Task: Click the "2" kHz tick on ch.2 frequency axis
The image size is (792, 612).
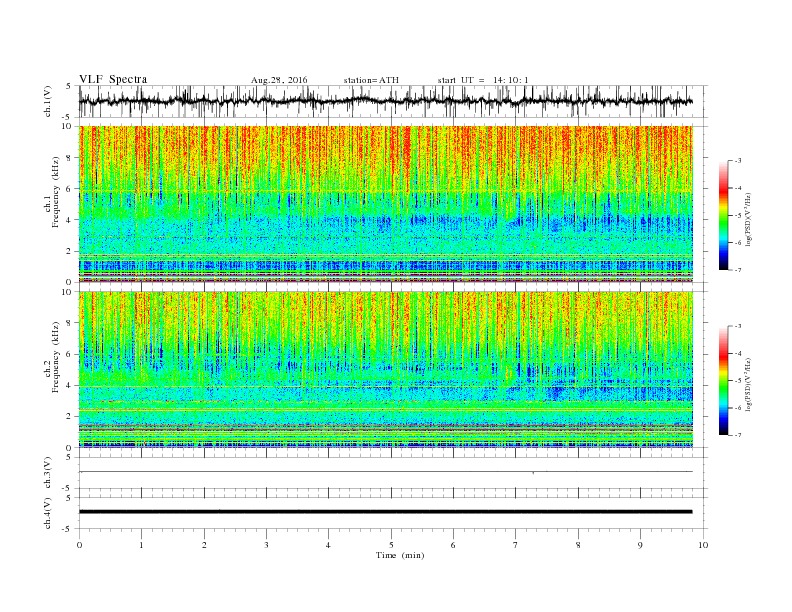Action: (x=70, y=417)
